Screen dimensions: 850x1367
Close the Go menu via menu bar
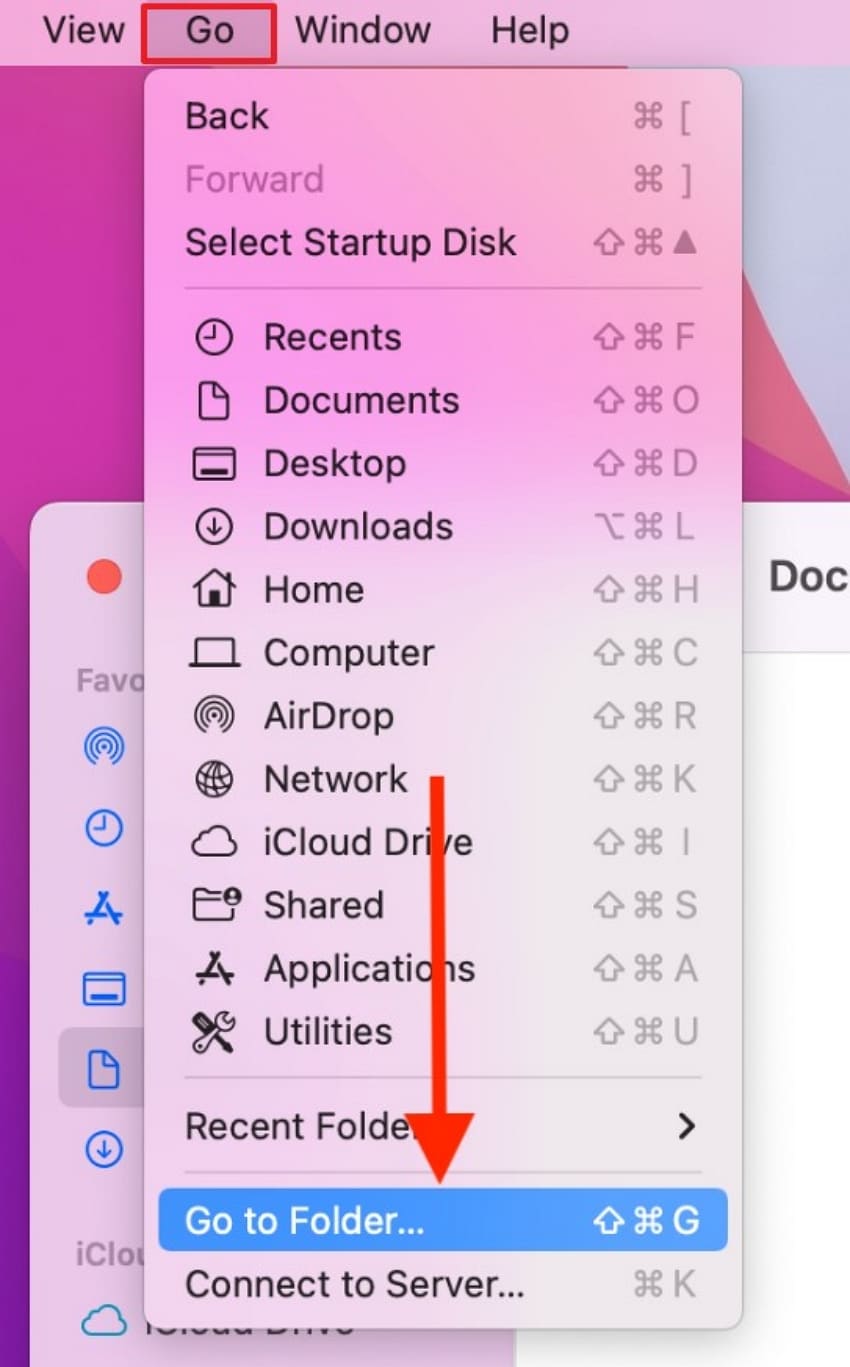pyautogui.click(x=209, y=32)
